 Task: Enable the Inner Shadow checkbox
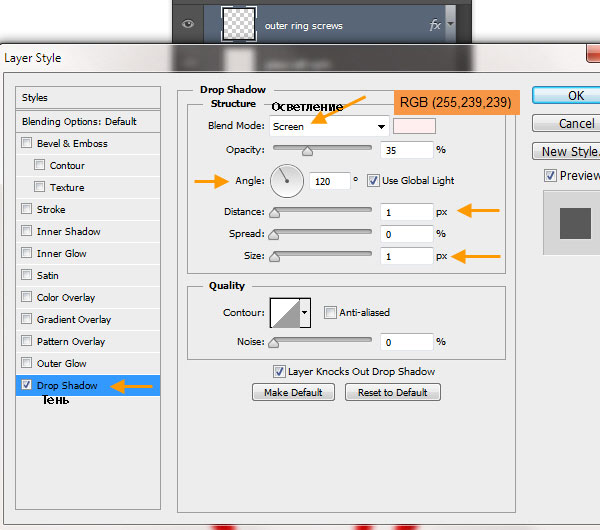click(26, 231)
